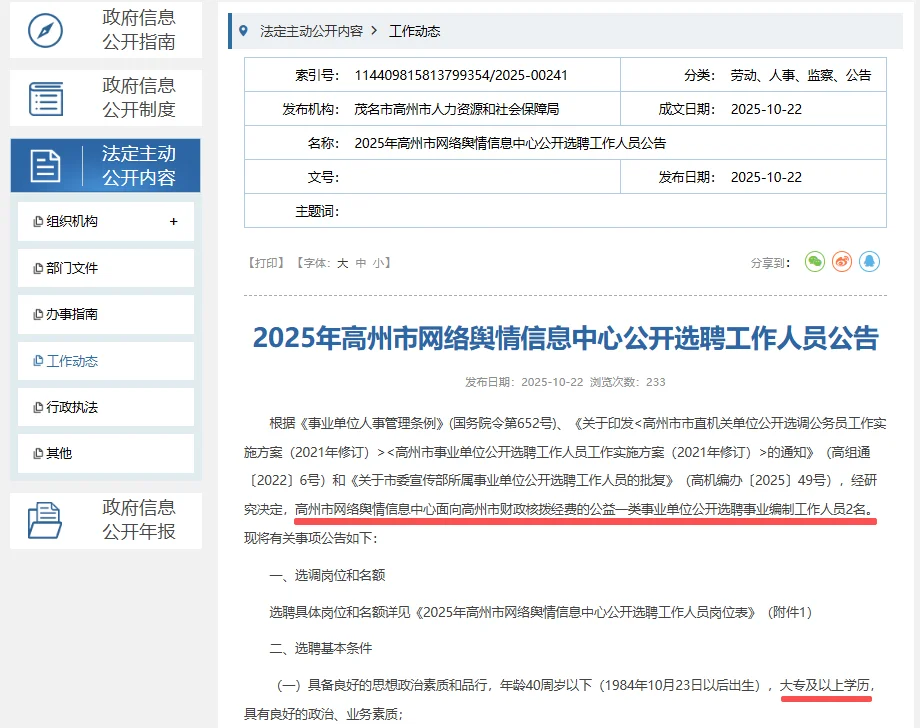920x728 pixels.
Task: Click underlined text 大专及以上学历
Action: [824, 685]
